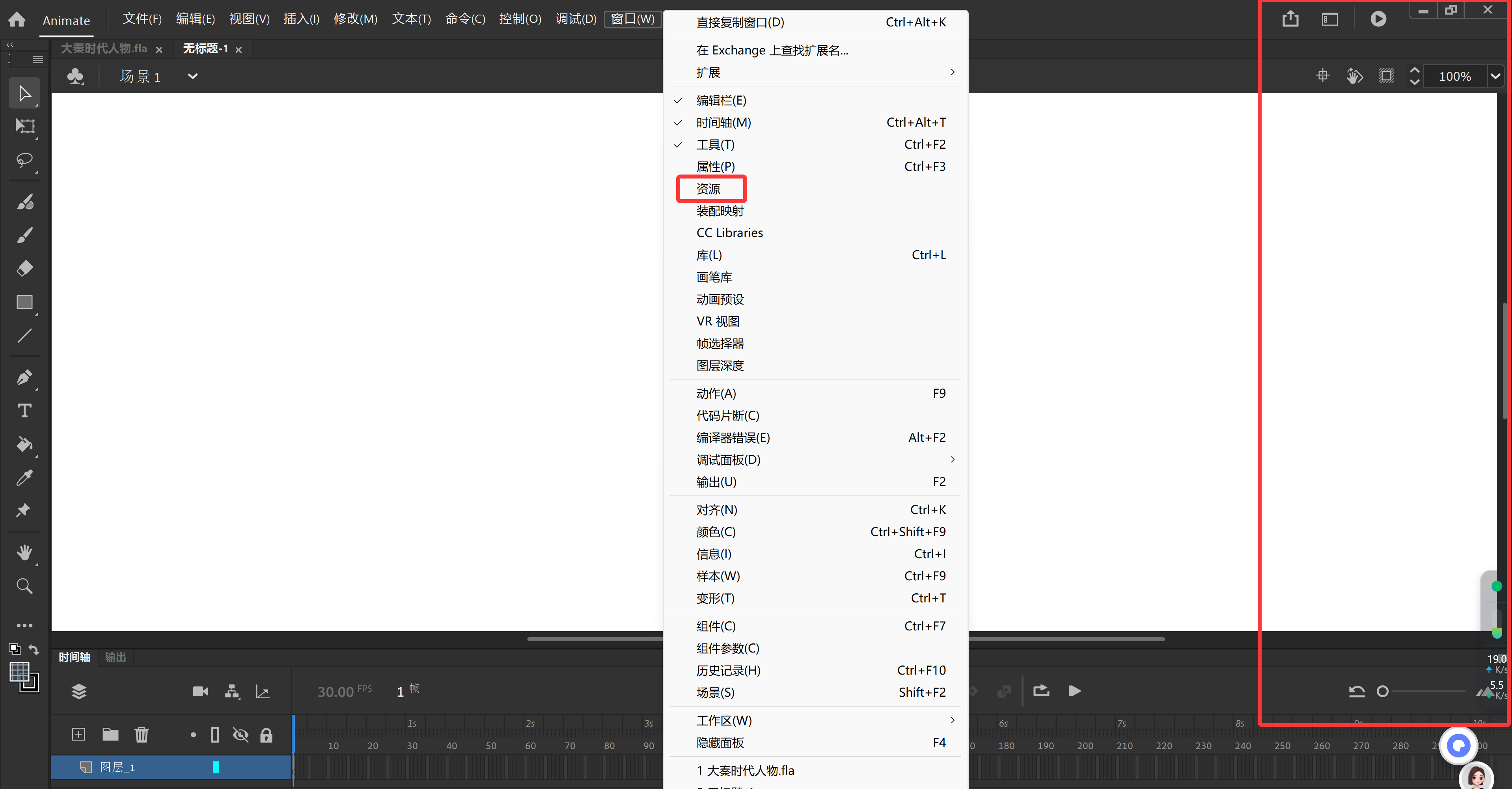Switch to the 大秦时代人物.fla tab

(104, 49)
